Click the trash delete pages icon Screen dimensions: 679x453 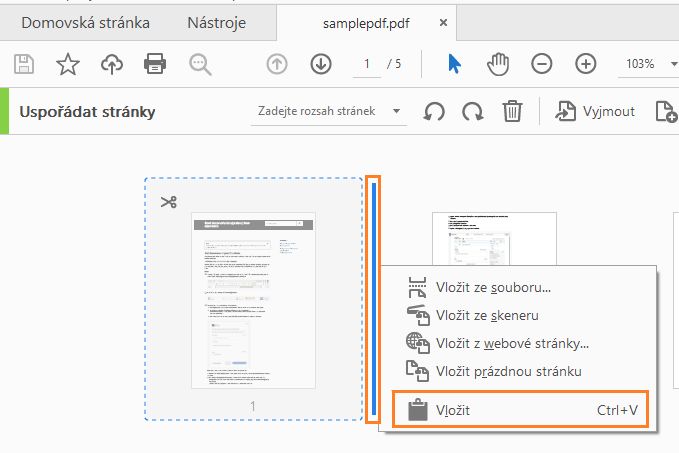point(512,111)
